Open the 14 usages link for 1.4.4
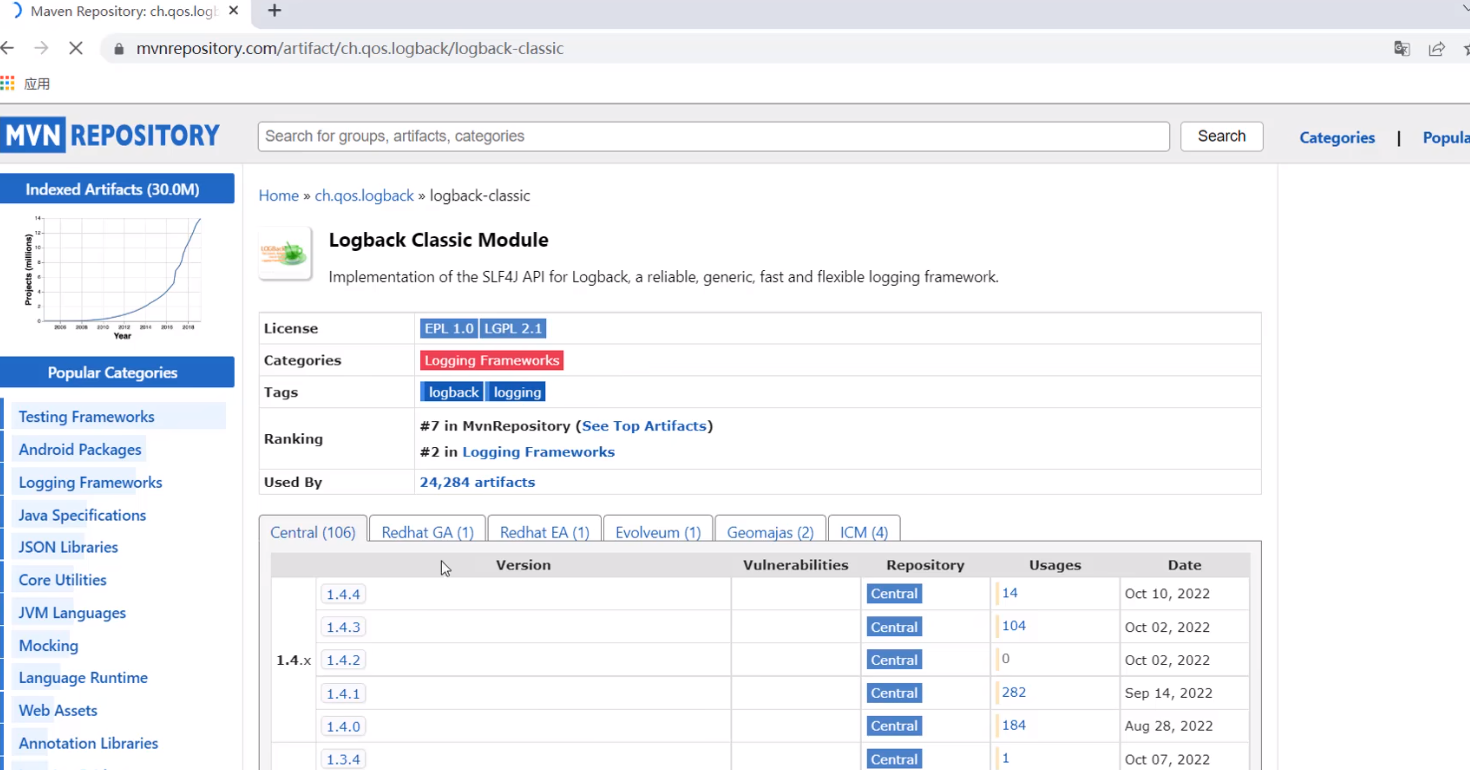This screenshot has height=770, width=1470. point(1009,593)
